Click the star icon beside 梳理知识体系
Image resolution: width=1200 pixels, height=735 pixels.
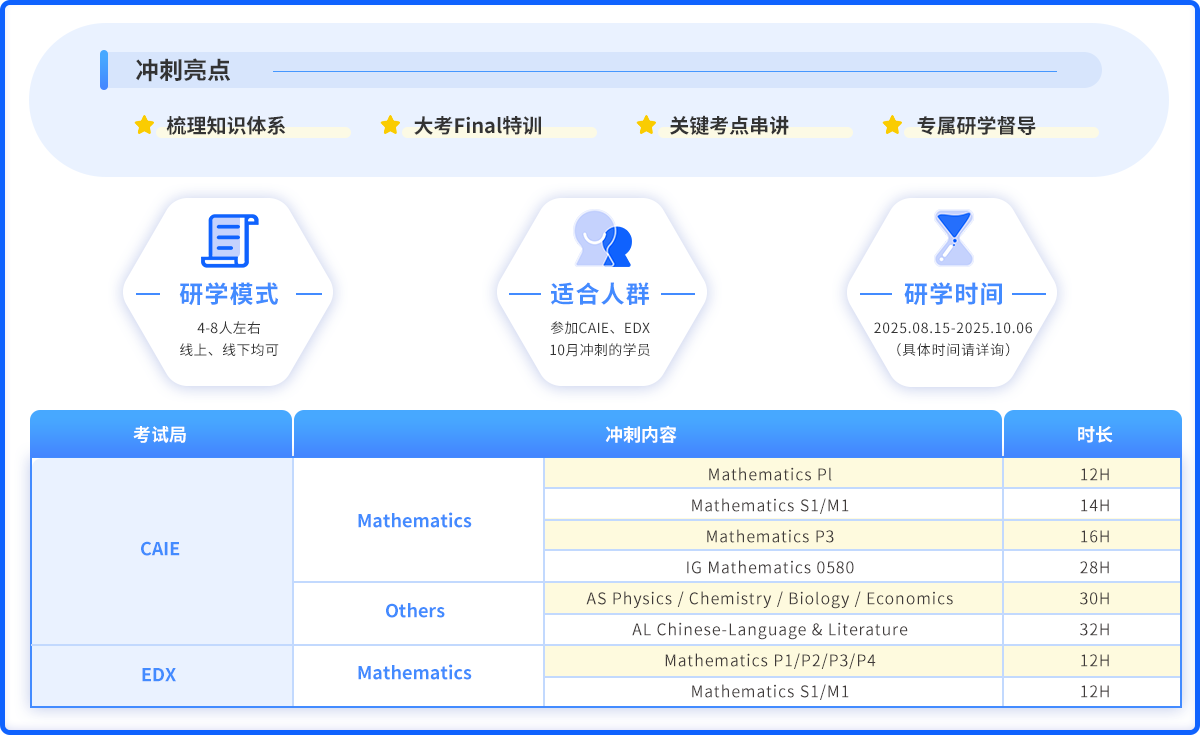[144, 125]
